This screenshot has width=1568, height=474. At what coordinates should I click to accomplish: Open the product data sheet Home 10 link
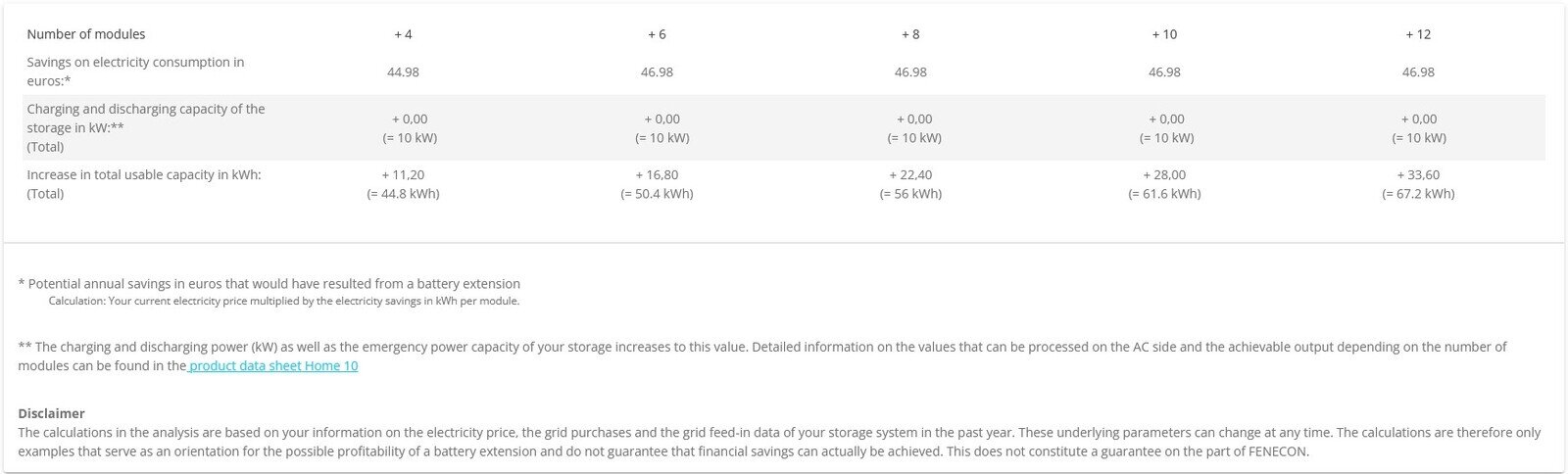point(273,366)
